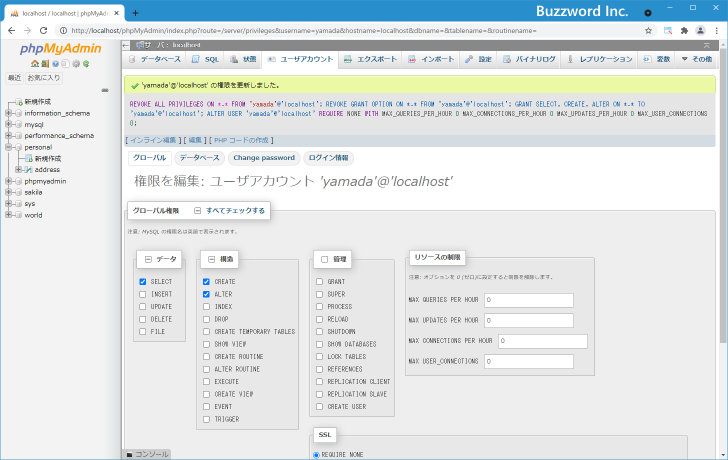
Task: Open the コンソール bar at bottom
Action: pyautogui.click(x=147, y=454)
